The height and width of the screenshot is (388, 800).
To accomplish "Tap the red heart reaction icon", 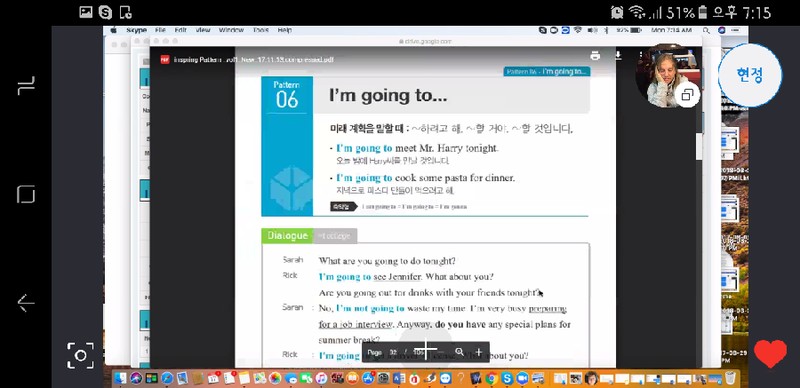I will pos(770,353).
